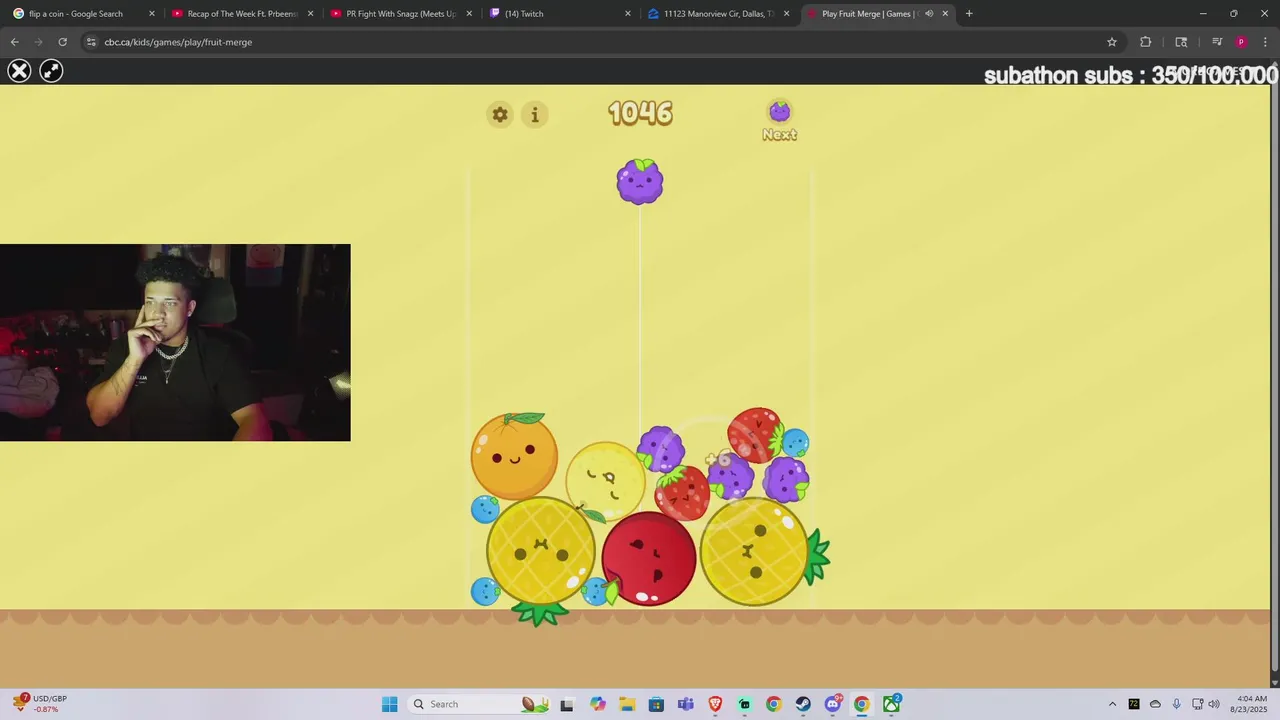Viewport: 1280px width, 720px height.
Task: Switch to the Twitch tab
Action: [560, 14]
